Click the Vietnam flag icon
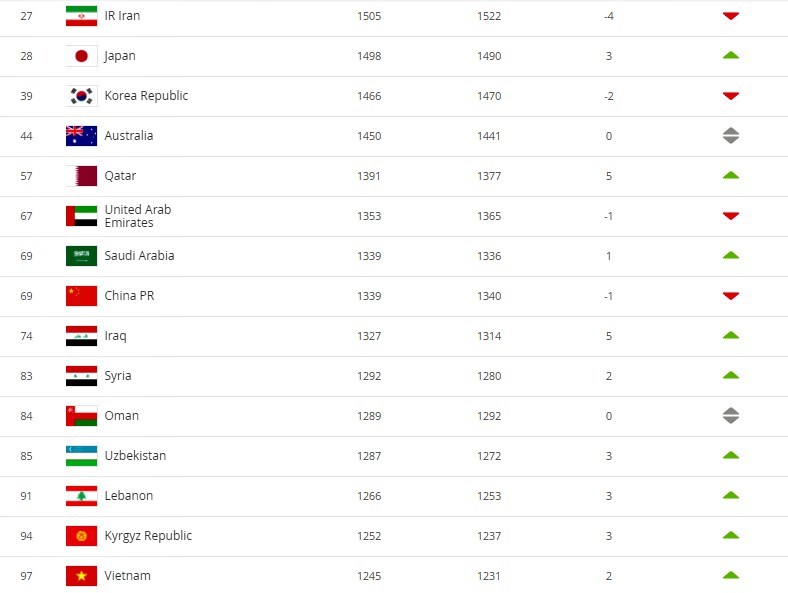The width and height of the screenshot is (788, 593). point(81,576)
